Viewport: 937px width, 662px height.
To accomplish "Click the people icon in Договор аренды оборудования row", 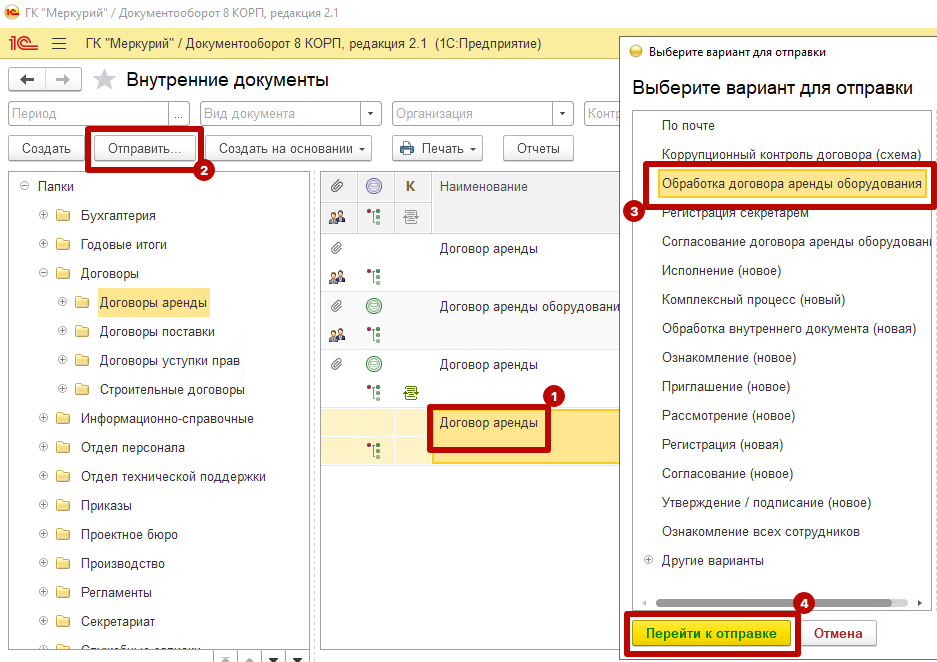I will (x=337, y=335).
